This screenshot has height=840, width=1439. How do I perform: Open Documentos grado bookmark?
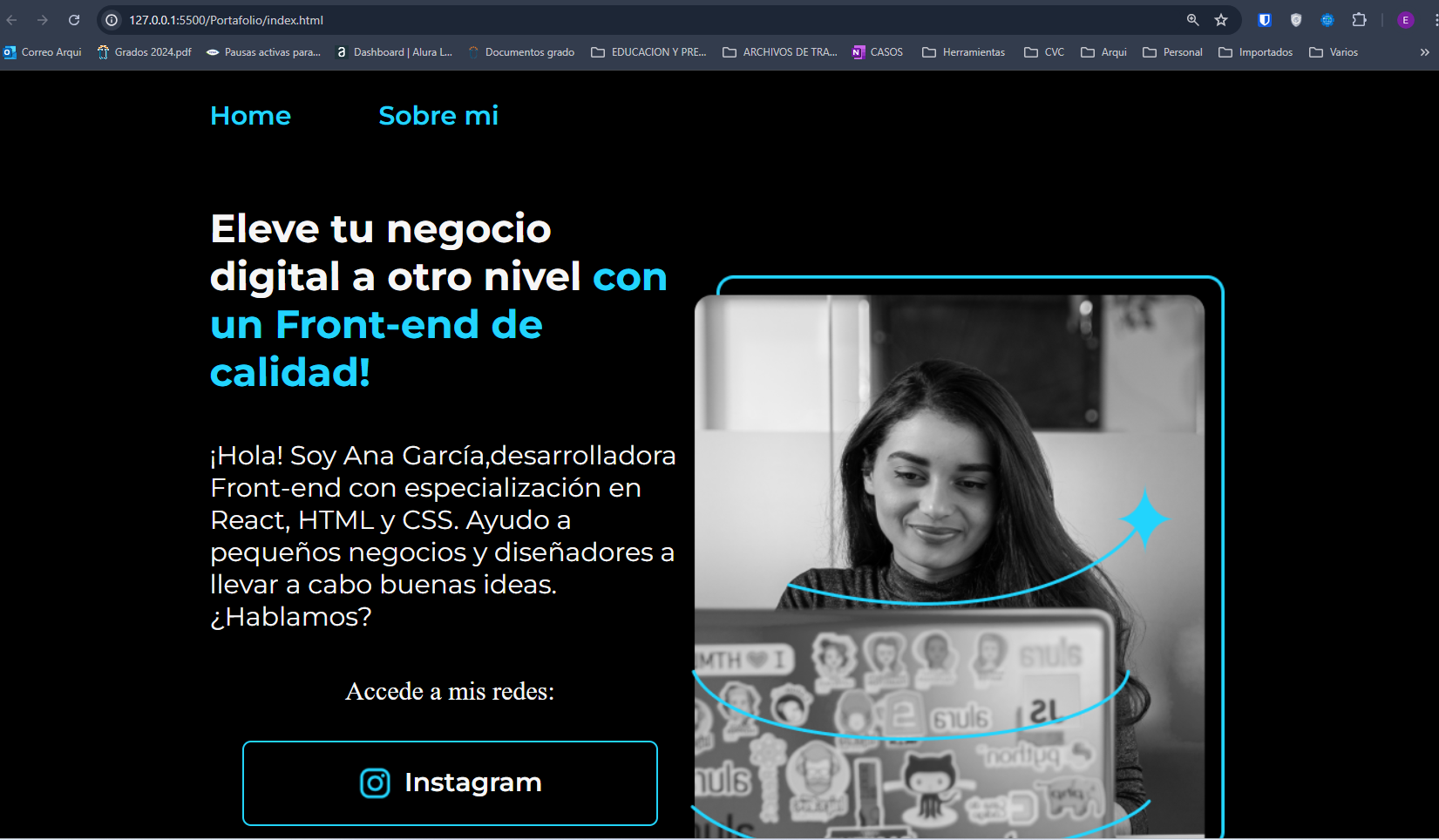tap(521, 52)
